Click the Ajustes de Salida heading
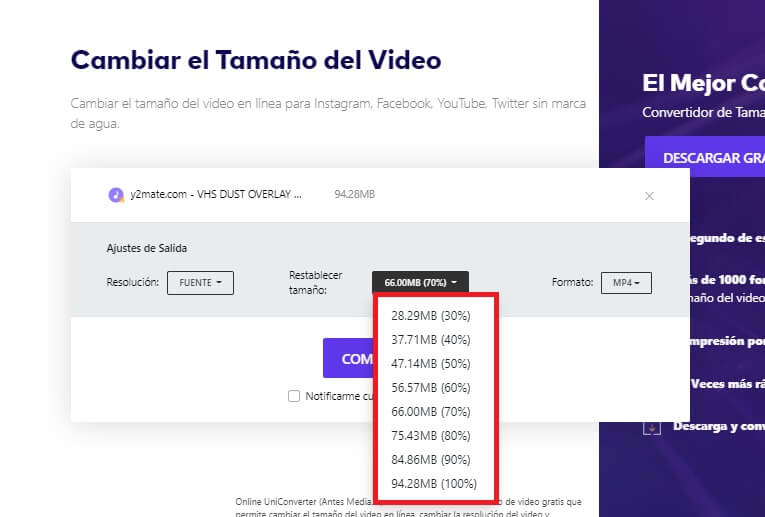765x517 pixels. (146, 248)
